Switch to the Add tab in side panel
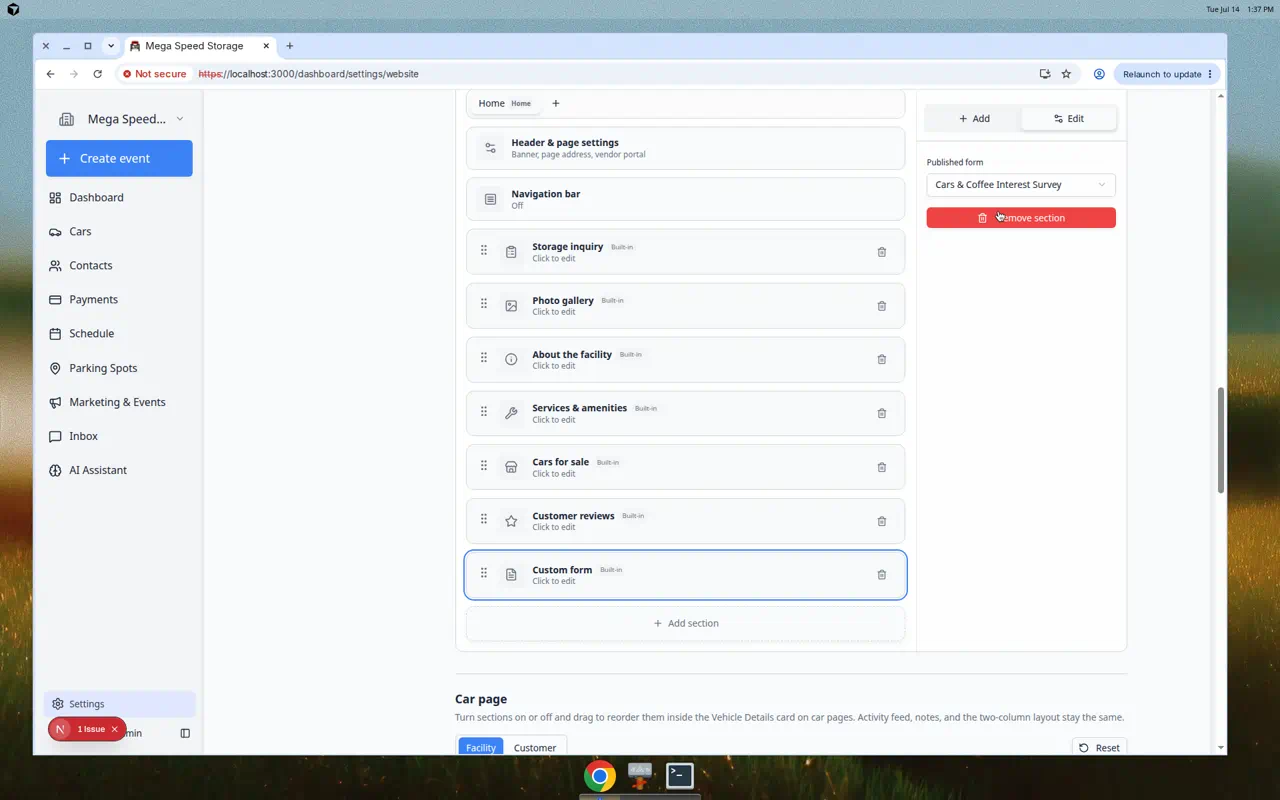Viewport: 1280px width, 800px height. click(974, 118)
